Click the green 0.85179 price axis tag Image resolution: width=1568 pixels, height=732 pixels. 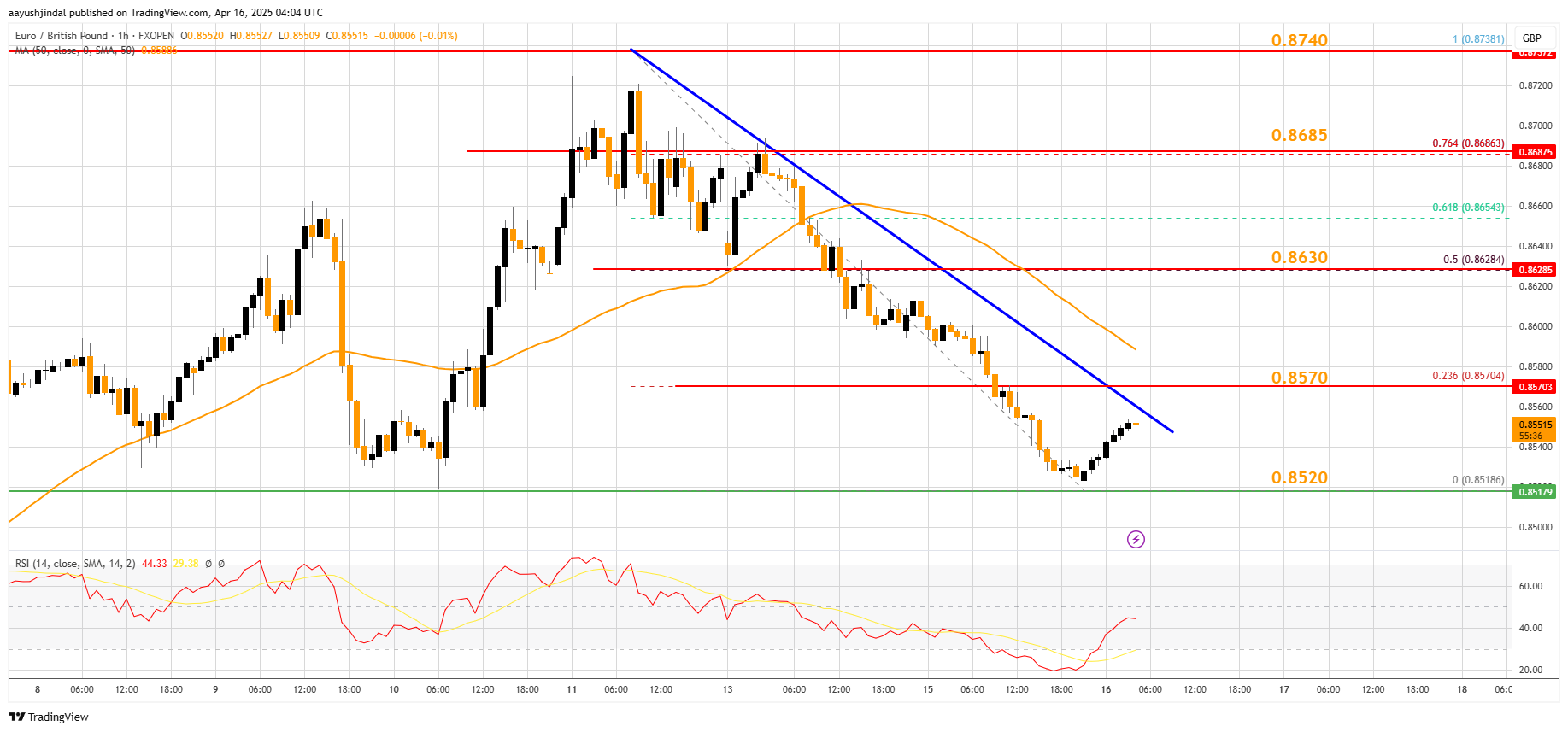click(1535, 491)
